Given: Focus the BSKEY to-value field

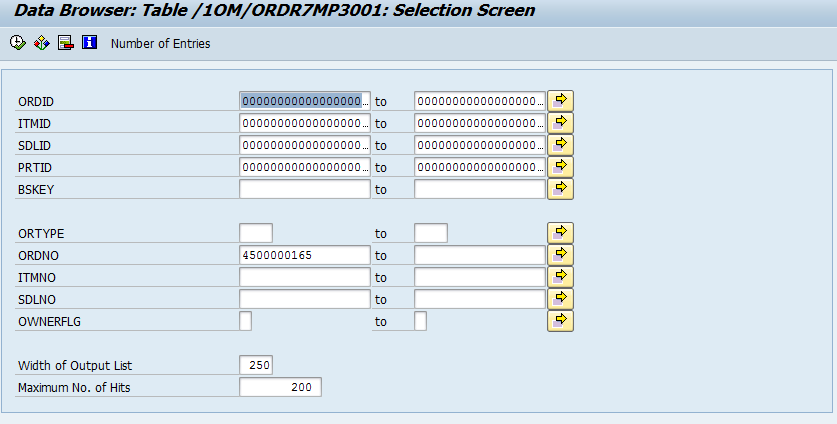Looking at the screenshot, I should coord(480,189).
